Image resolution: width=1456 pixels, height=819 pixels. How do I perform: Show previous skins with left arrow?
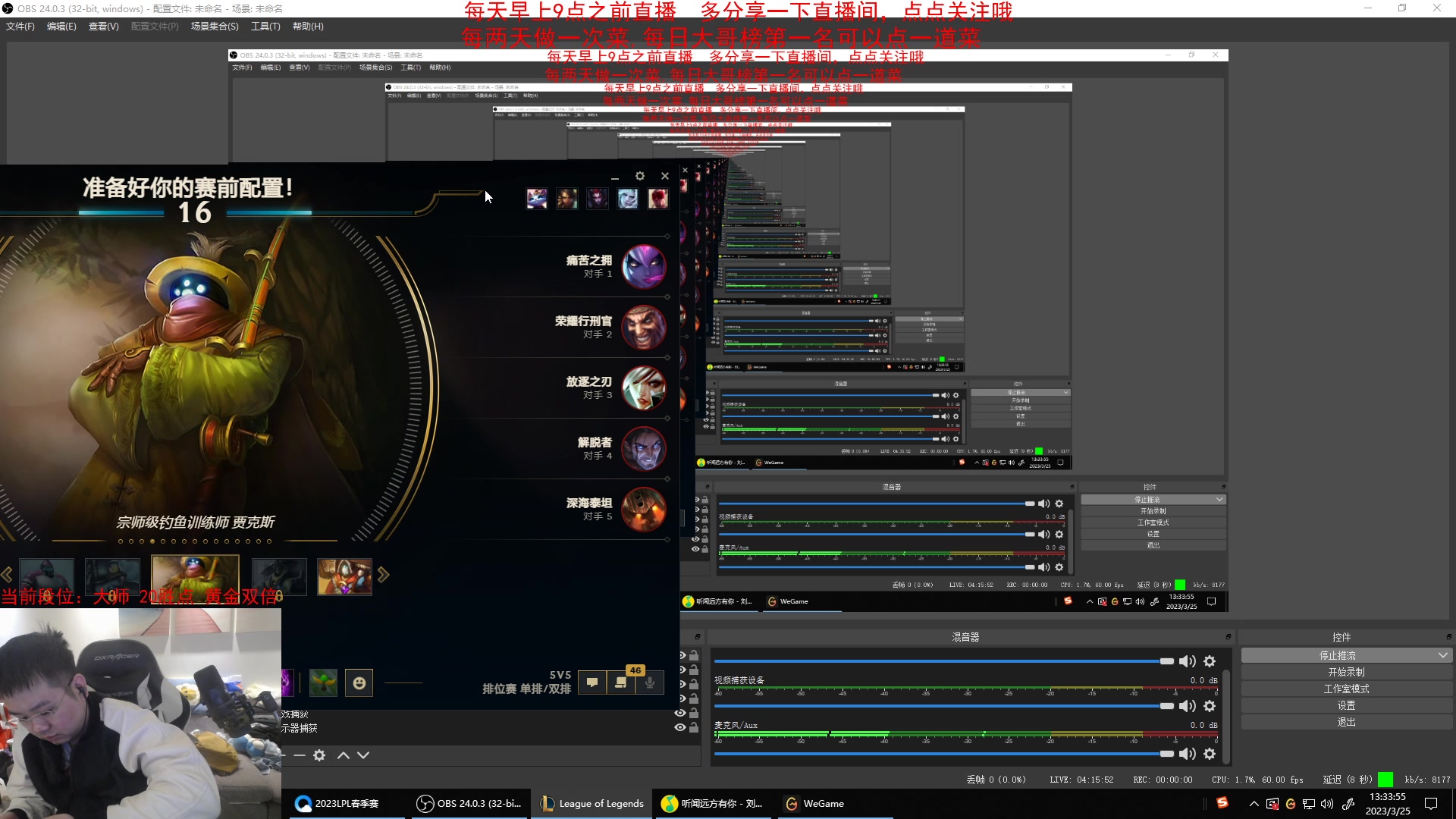click(7, 575)
